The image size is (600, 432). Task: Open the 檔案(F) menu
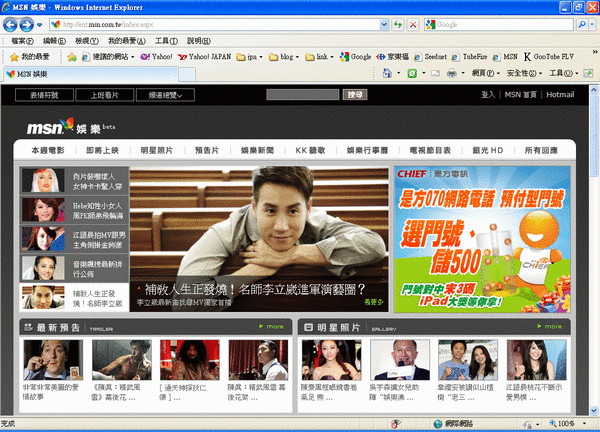22,41
